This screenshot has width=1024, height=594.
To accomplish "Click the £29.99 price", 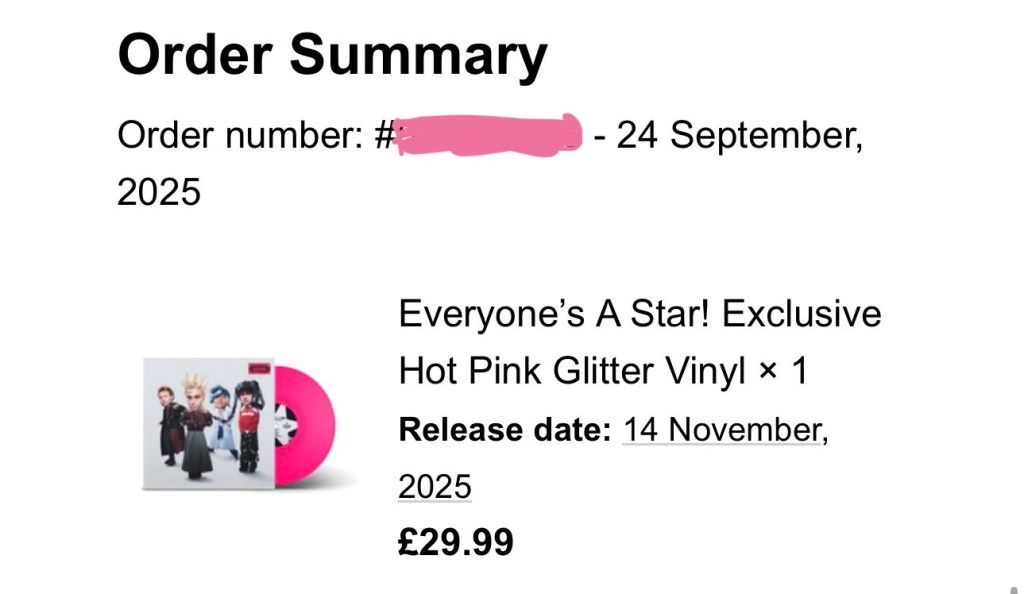I will 456,543.
